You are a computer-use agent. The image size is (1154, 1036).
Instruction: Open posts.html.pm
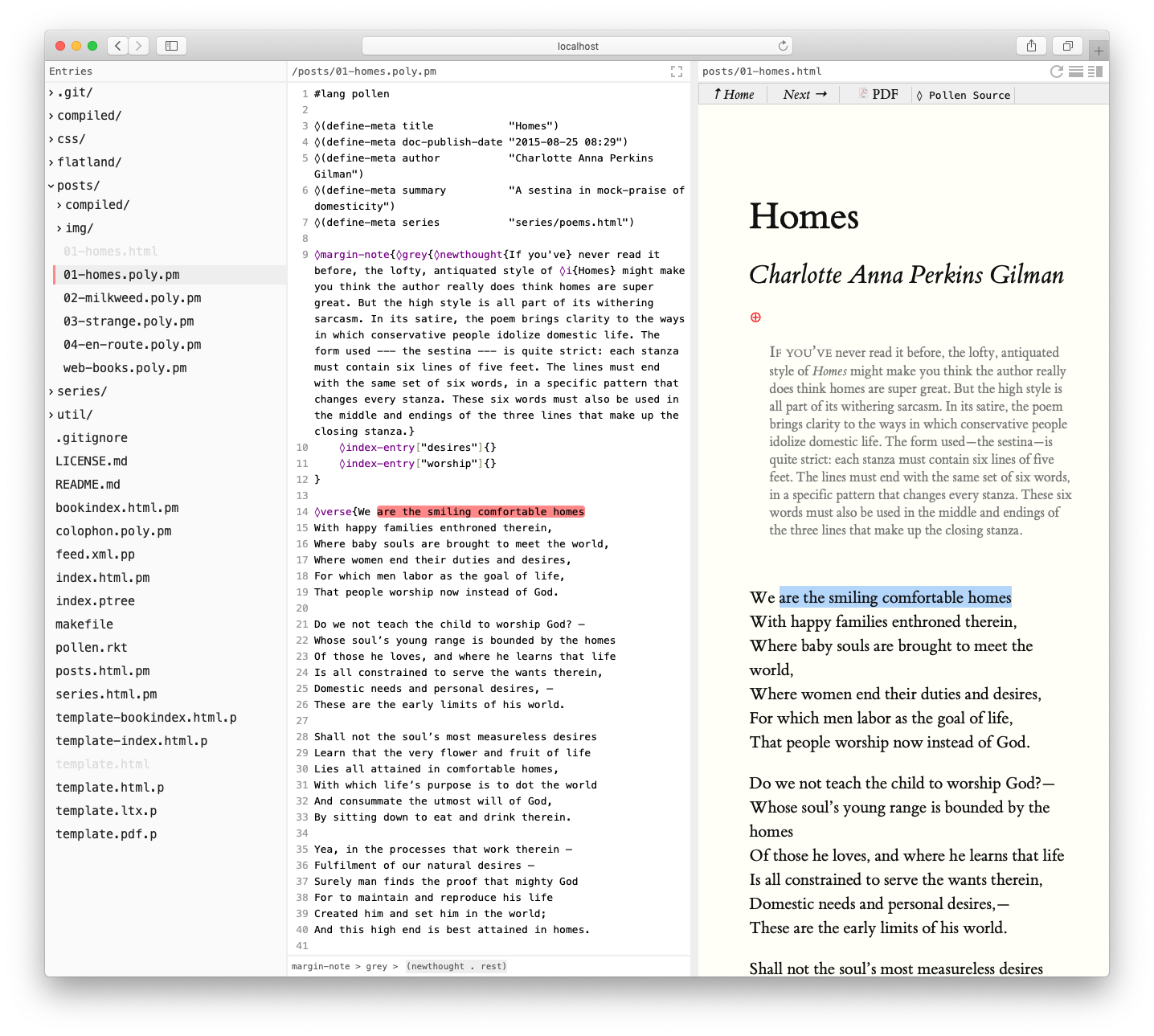tap(103, 671)
